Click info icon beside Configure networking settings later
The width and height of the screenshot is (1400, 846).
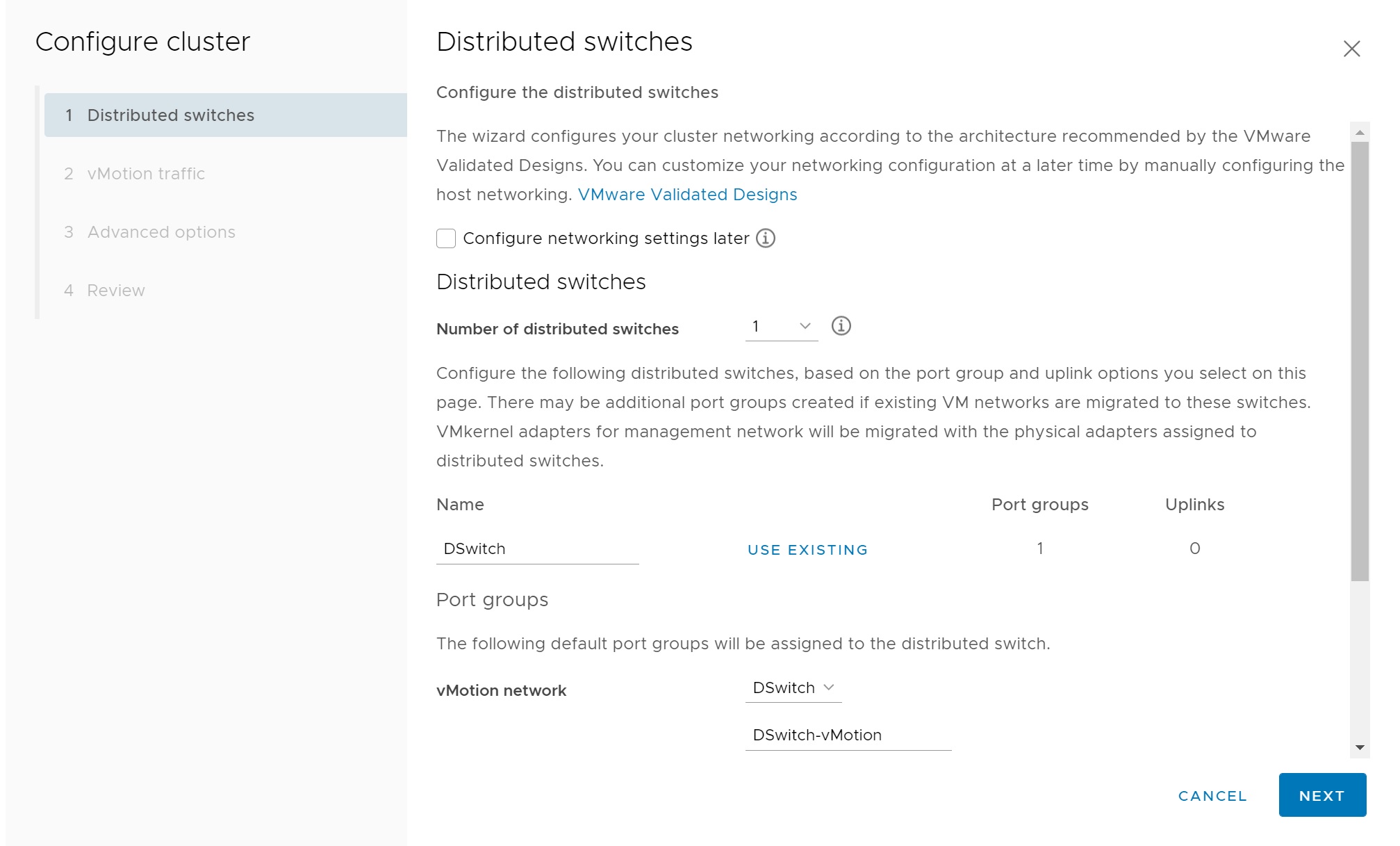click(x=765, y=238)
